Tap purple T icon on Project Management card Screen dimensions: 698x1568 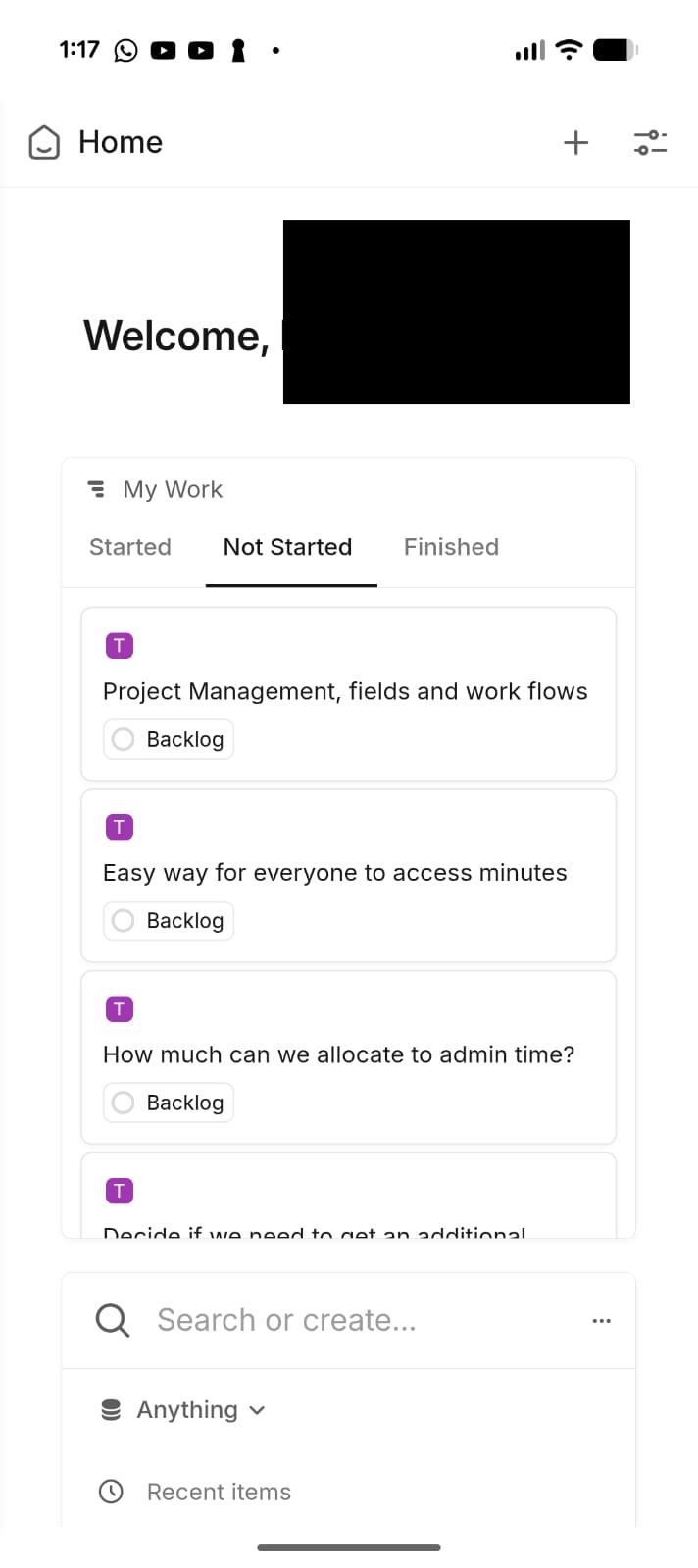point(120,646)
